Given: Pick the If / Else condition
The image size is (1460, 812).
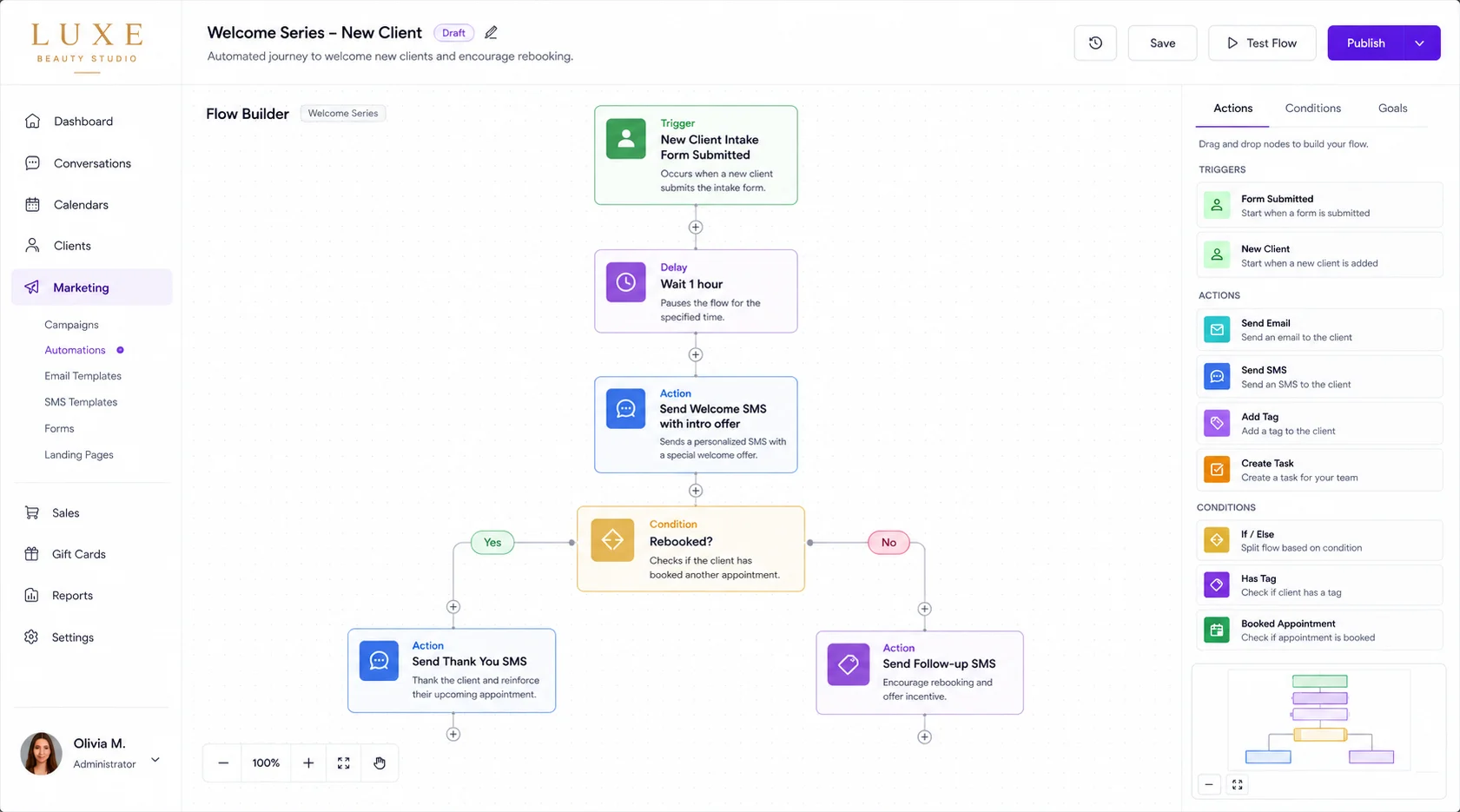Looking at the screenshot, I should [x=1319, y=540].
